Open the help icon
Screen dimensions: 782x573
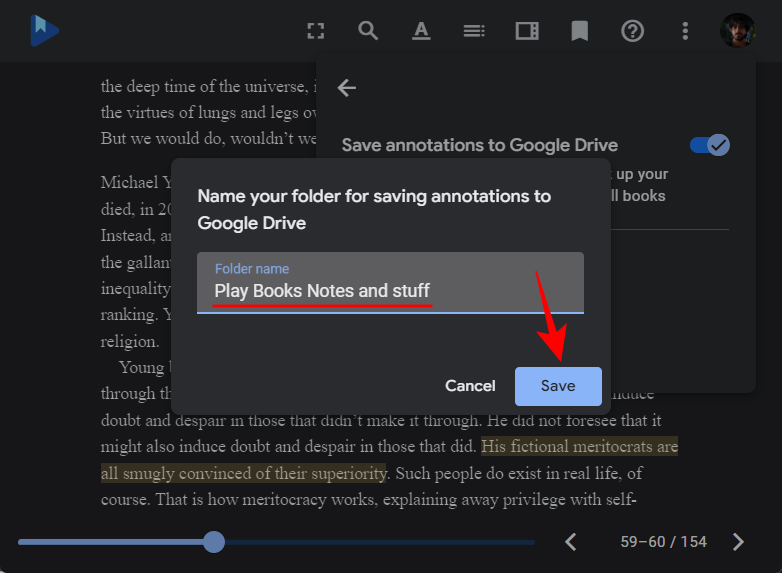tap(632, 31)
